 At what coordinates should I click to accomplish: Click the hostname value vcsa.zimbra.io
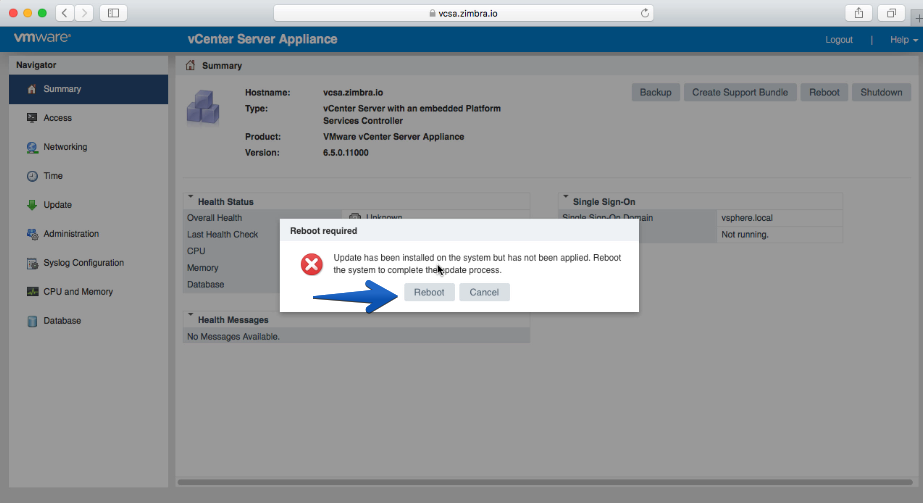[x=353, y=92]
